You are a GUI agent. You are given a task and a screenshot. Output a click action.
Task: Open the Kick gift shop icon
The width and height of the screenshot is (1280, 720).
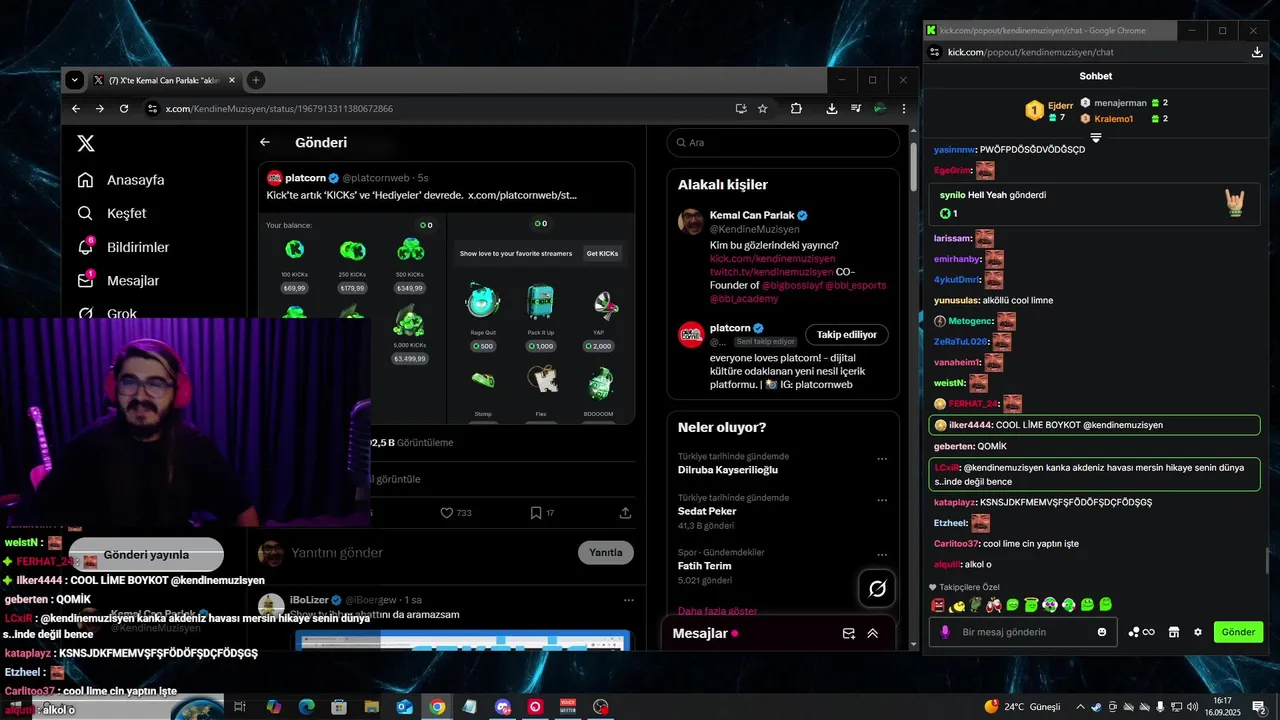coord(1174,632)
